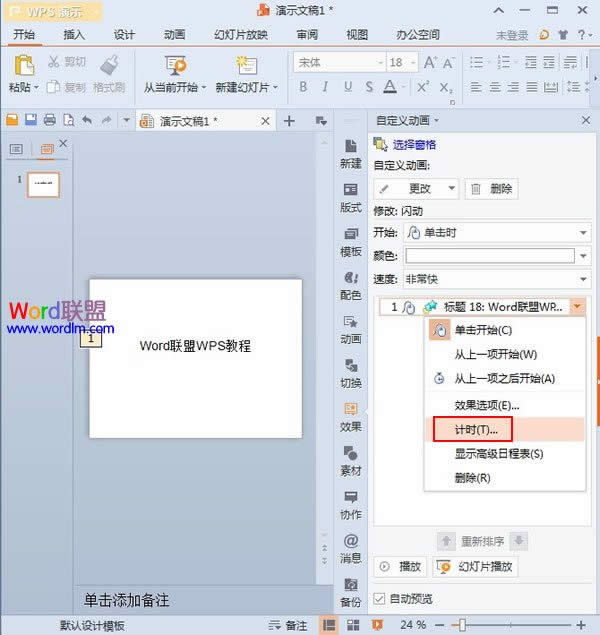
Task: Toggle italic formatting button
Action: click(x=324, y=87)
